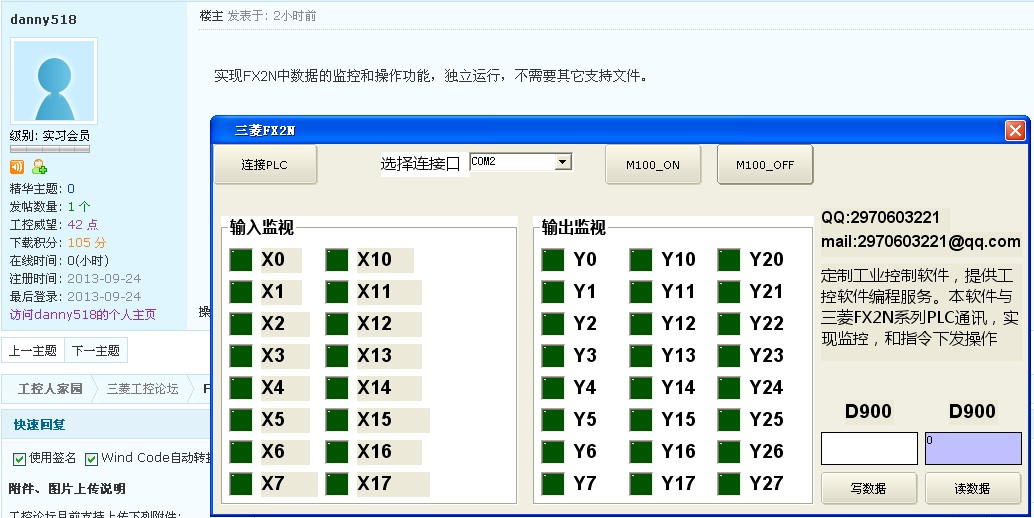The image size is (1034, 518).
Task: Select the COM2 combo box field
Action: [511, 161]
